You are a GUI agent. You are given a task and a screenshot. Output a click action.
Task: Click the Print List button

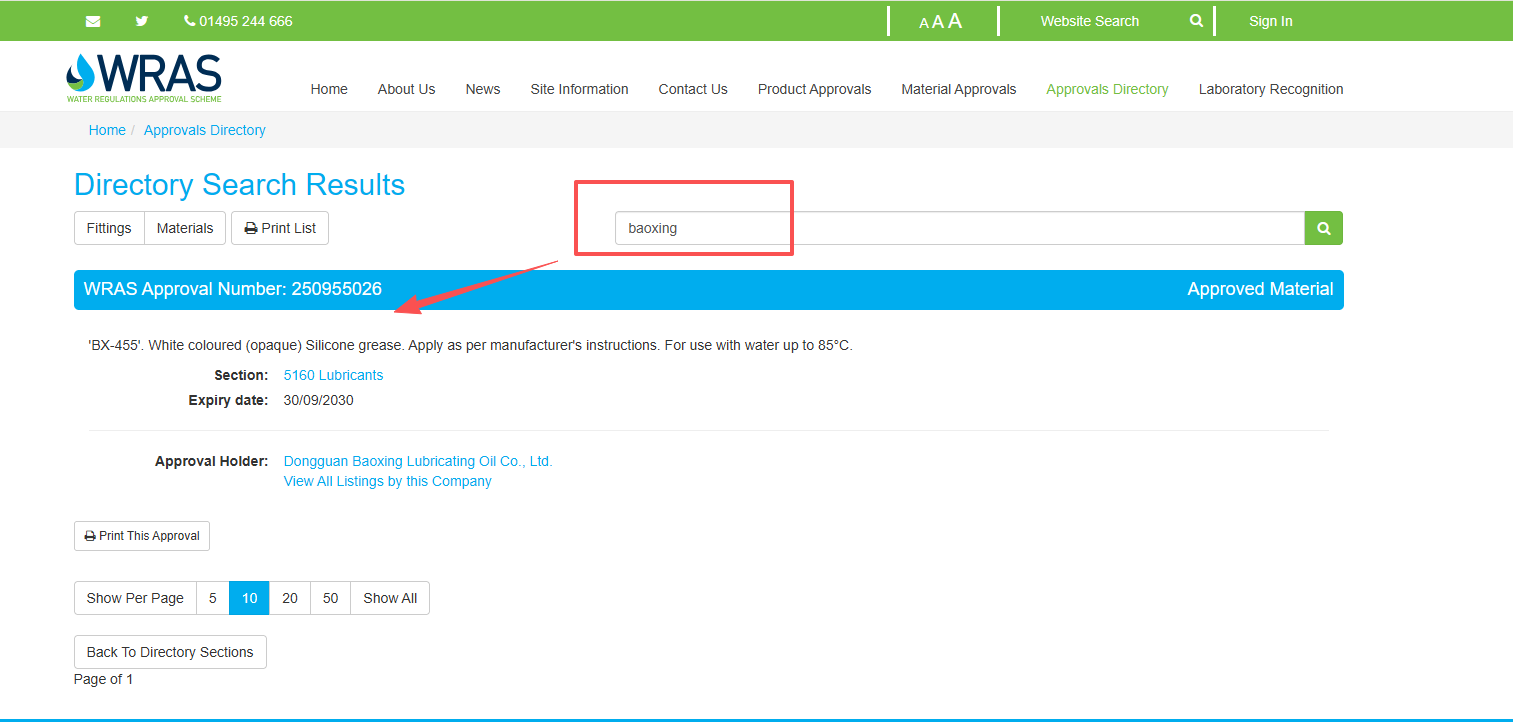coord(280,228)
